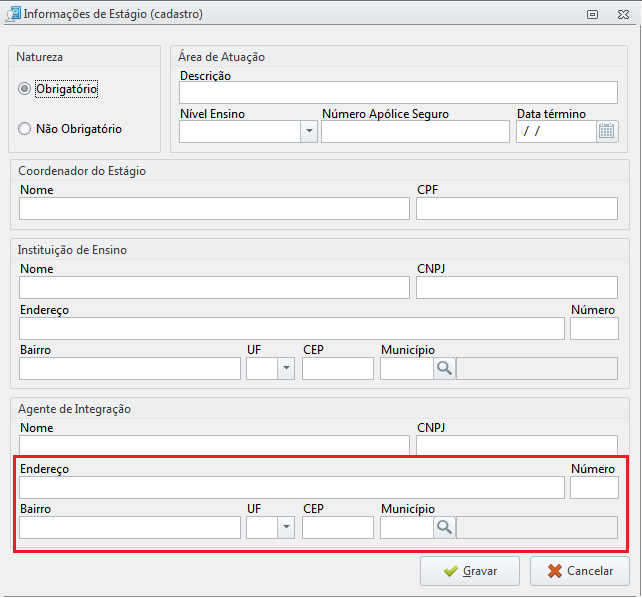Click the Instituição de Ensino CNPJ field

click(517, 287)
